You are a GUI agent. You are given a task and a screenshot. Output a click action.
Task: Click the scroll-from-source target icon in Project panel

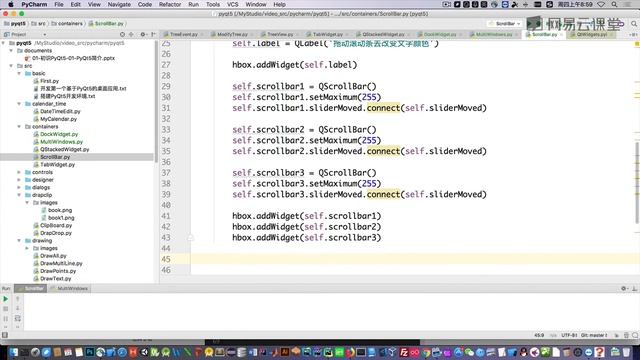click(122, 34)
